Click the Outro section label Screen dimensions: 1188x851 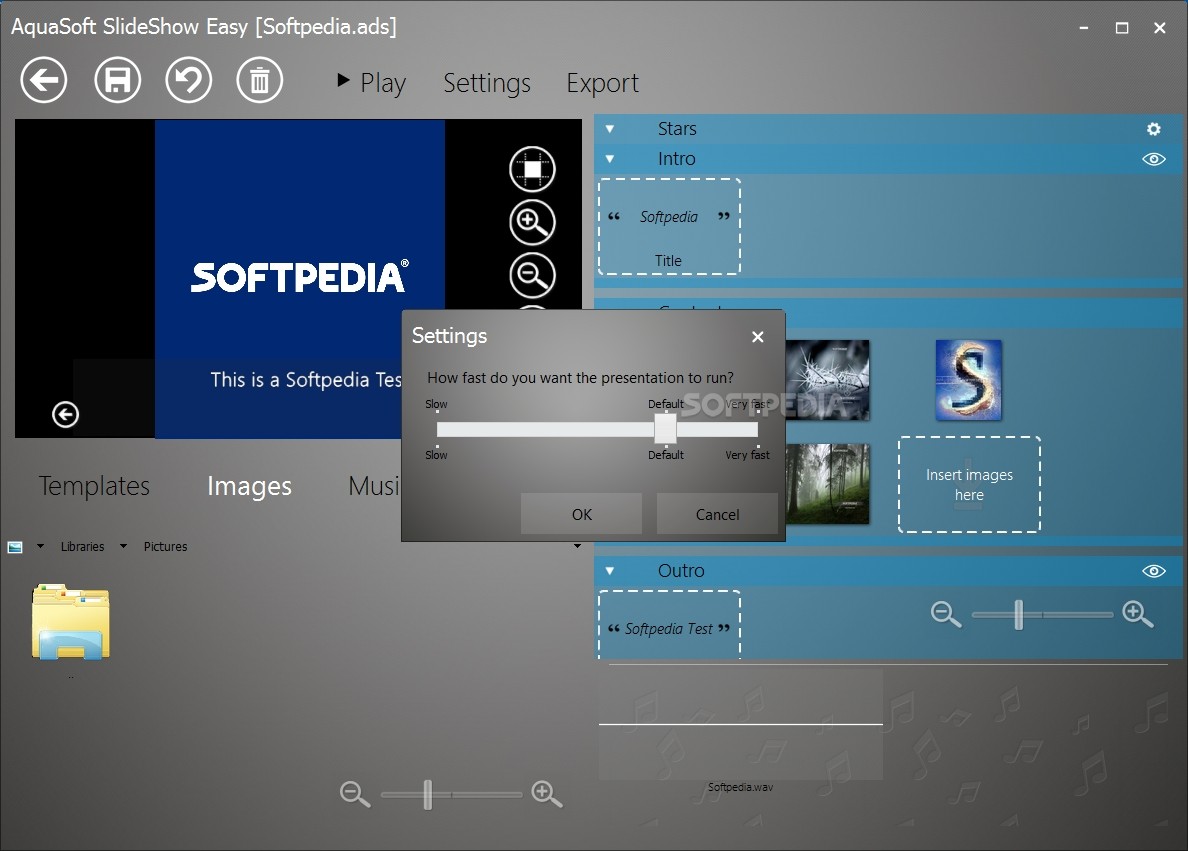click(680, 571)
